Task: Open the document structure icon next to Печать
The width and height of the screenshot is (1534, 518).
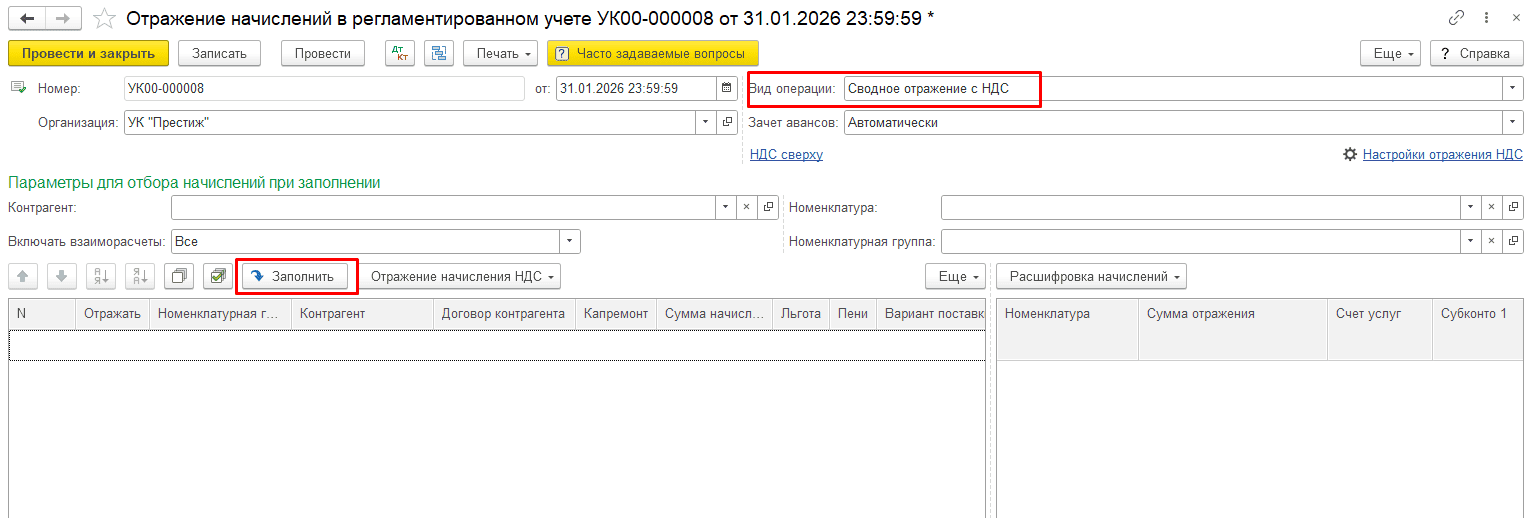Action: click(439, 53)
